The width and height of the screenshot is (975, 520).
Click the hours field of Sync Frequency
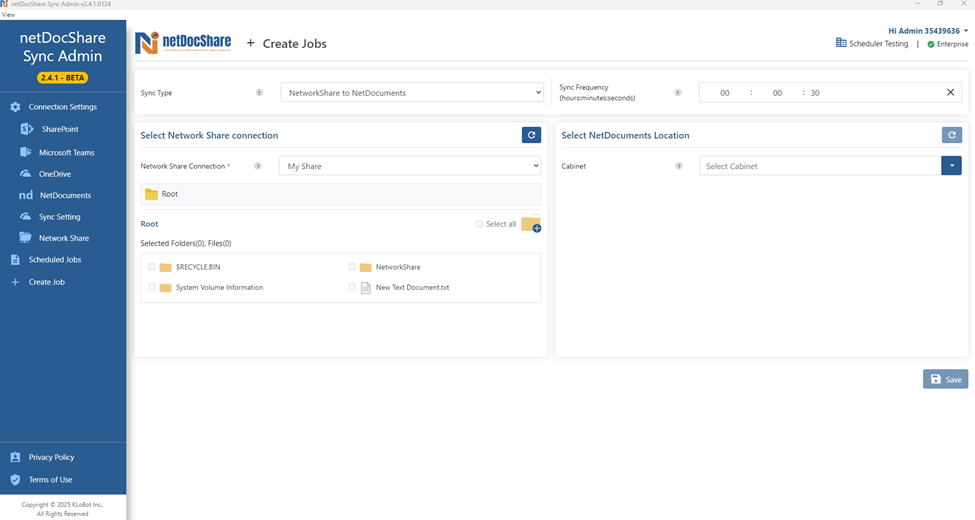[x=724, y=93]
